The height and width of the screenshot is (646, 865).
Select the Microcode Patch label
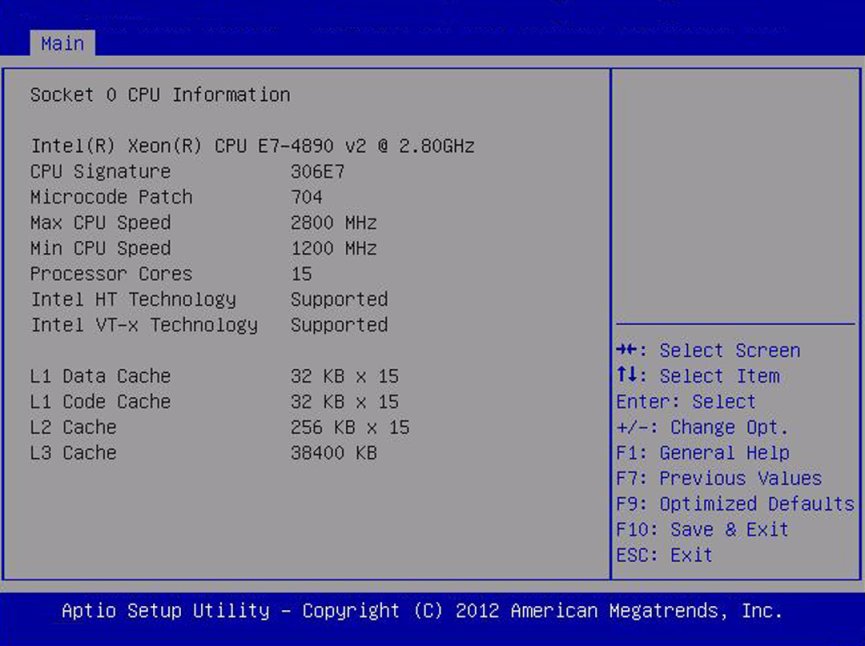click(x=111, y=197)
